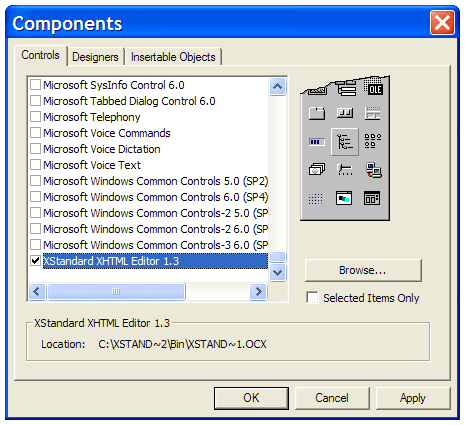
Task: Click the Browse... button
Action: [x=363, y=270]
